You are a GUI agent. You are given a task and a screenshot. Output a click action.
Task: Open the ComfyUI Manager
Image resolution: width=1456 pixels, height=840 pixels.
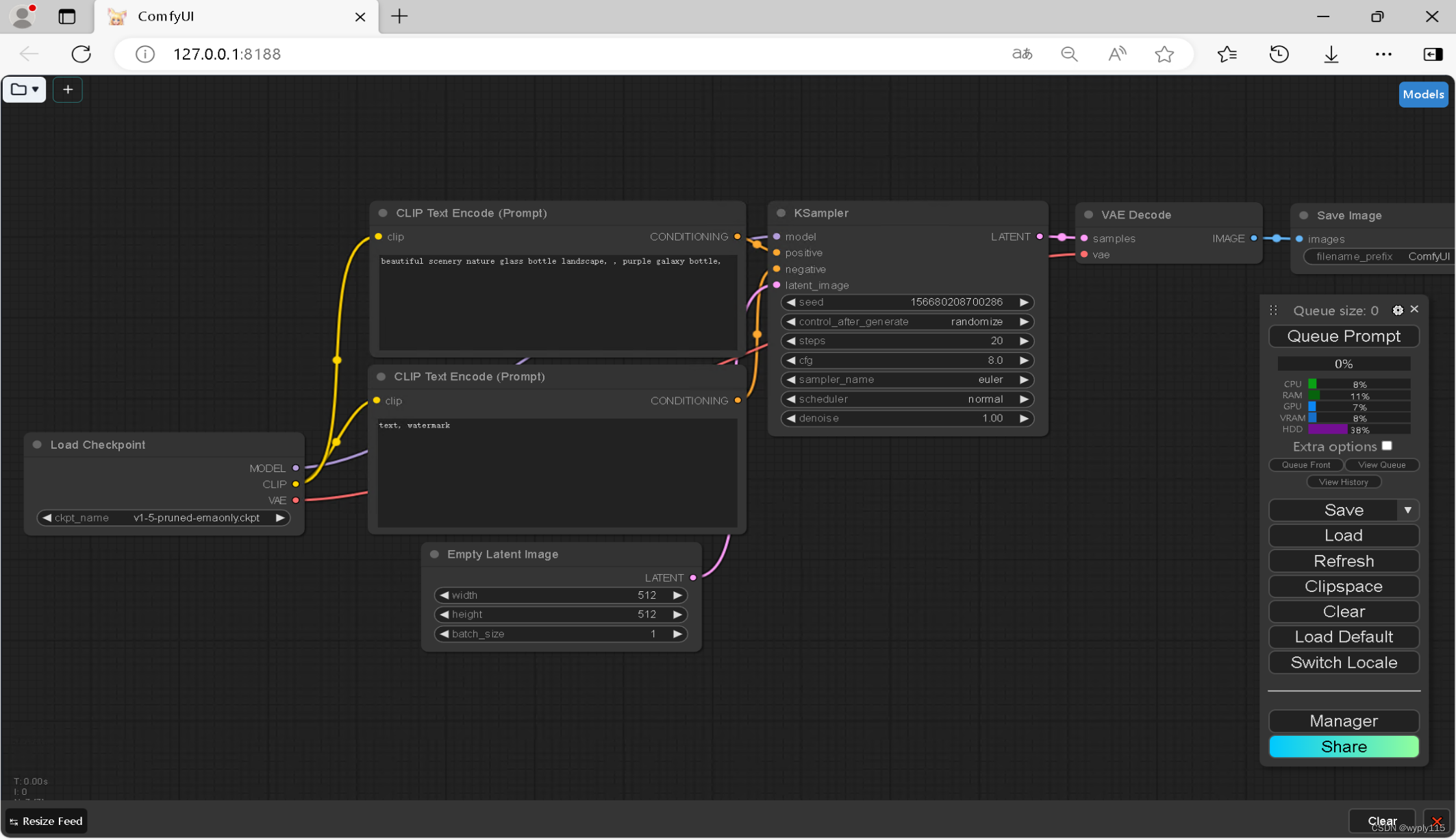[x=1344, y=721]
